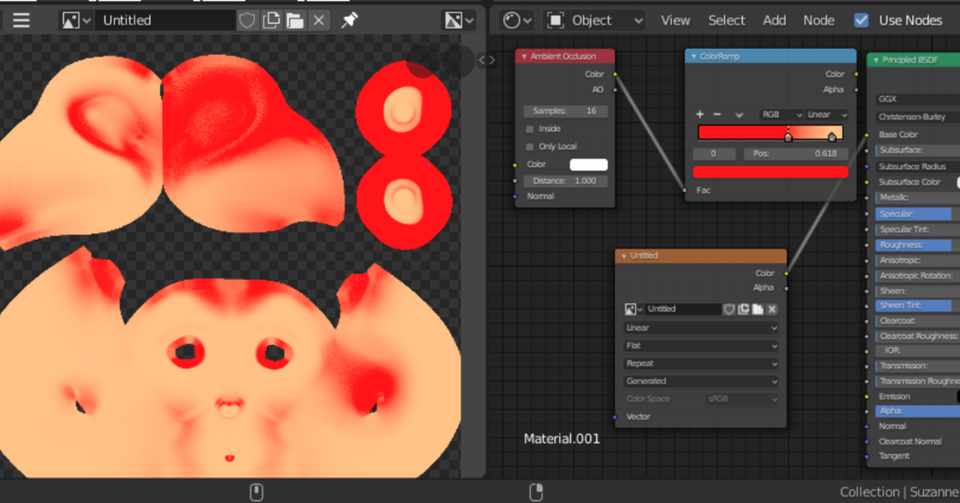
Task: Open the Node menu in node editor
Action: [819, 20]
